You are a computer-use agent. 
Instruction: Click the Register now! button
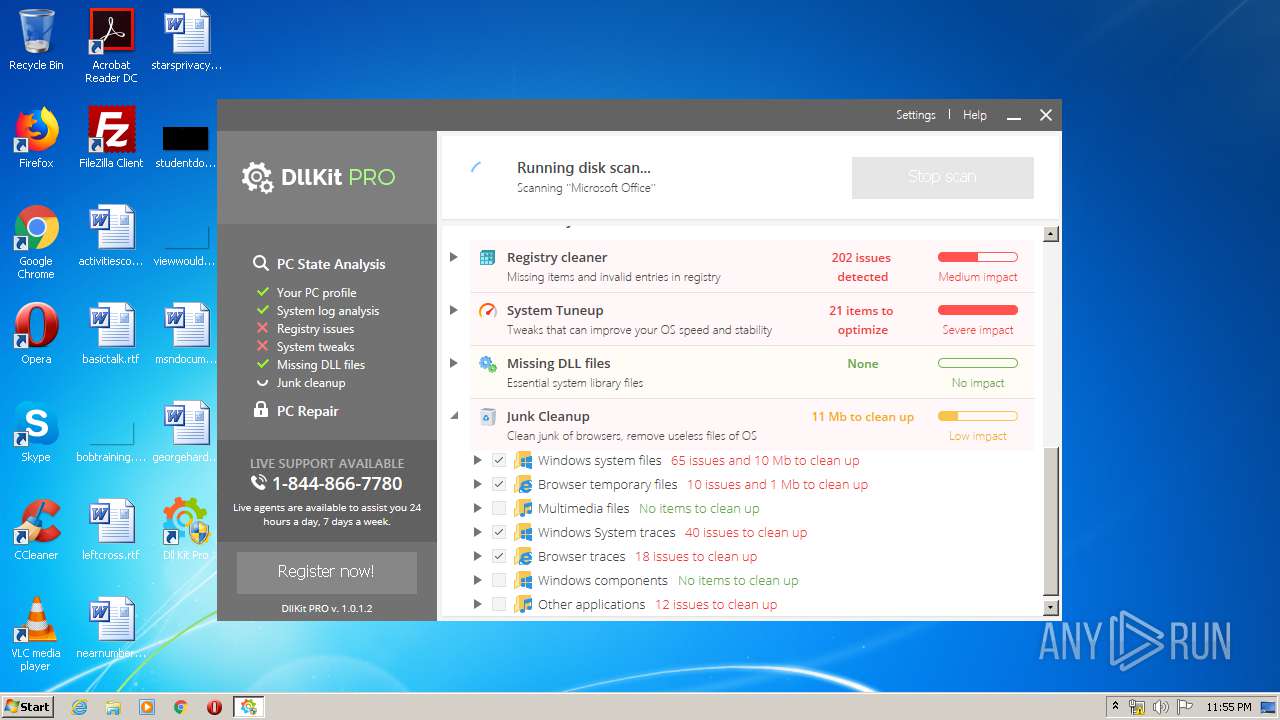pos(326,572)
